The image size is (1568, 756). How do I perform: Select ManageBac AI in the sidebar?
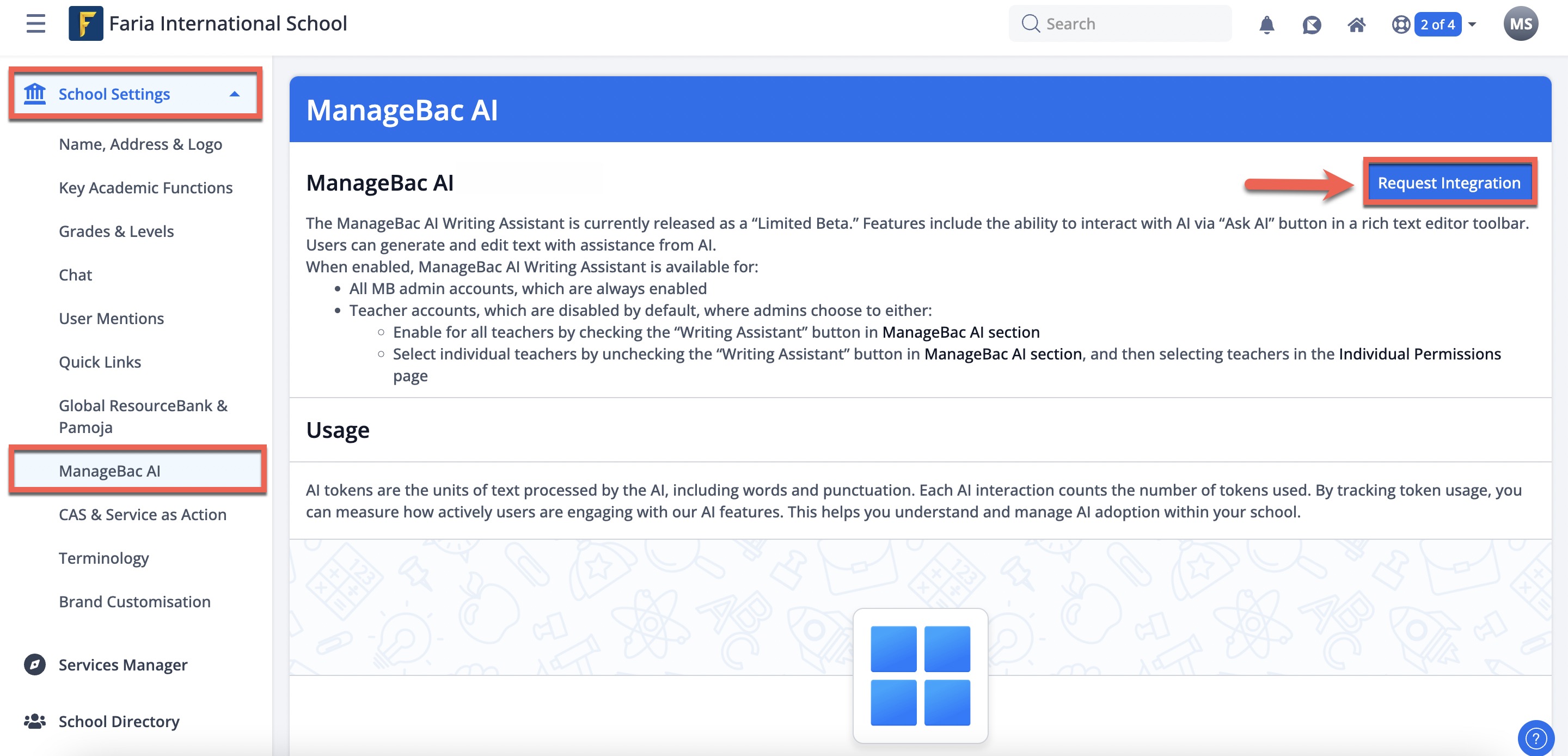pos(109,470)
